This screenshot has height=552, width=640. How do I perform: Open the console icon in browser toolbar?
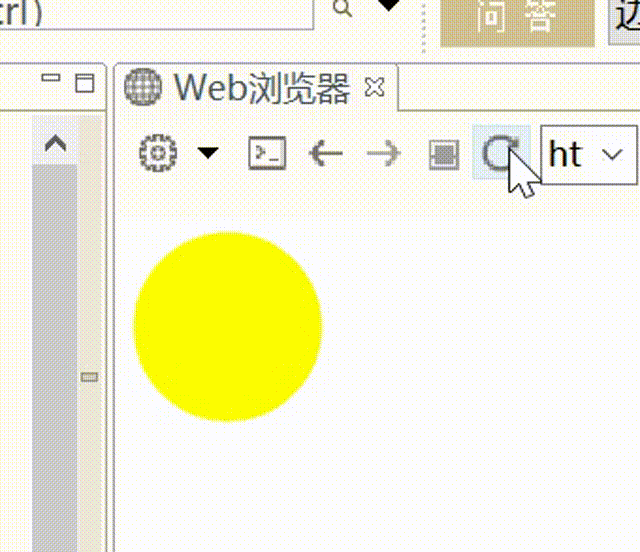tap(267, 153)
